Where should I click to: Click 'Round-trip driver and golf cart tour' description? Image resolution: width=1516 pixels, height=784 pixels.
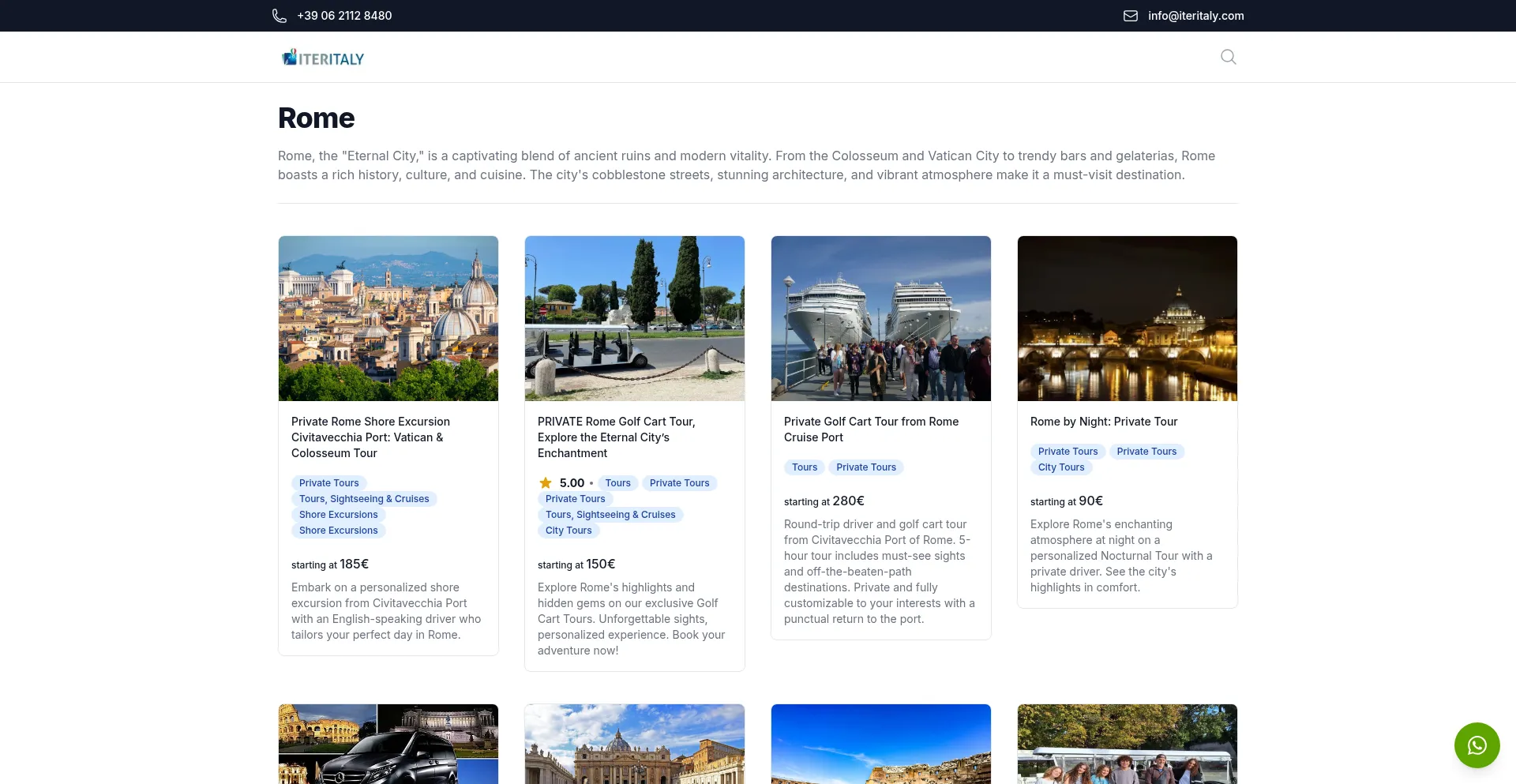(x=880, y=572)
